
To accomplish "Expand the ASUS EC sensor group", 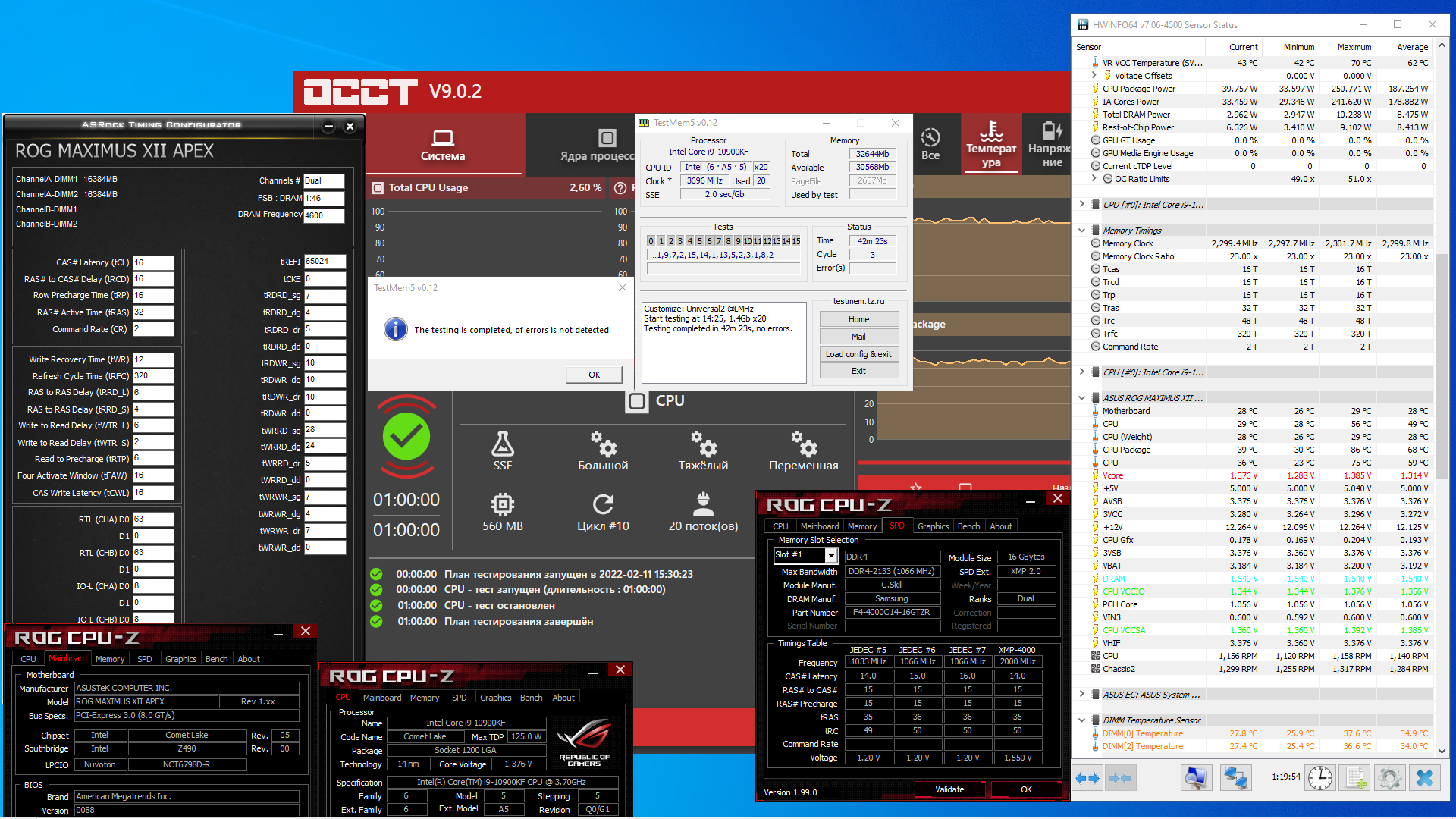I will click(x=1082, y=695).
